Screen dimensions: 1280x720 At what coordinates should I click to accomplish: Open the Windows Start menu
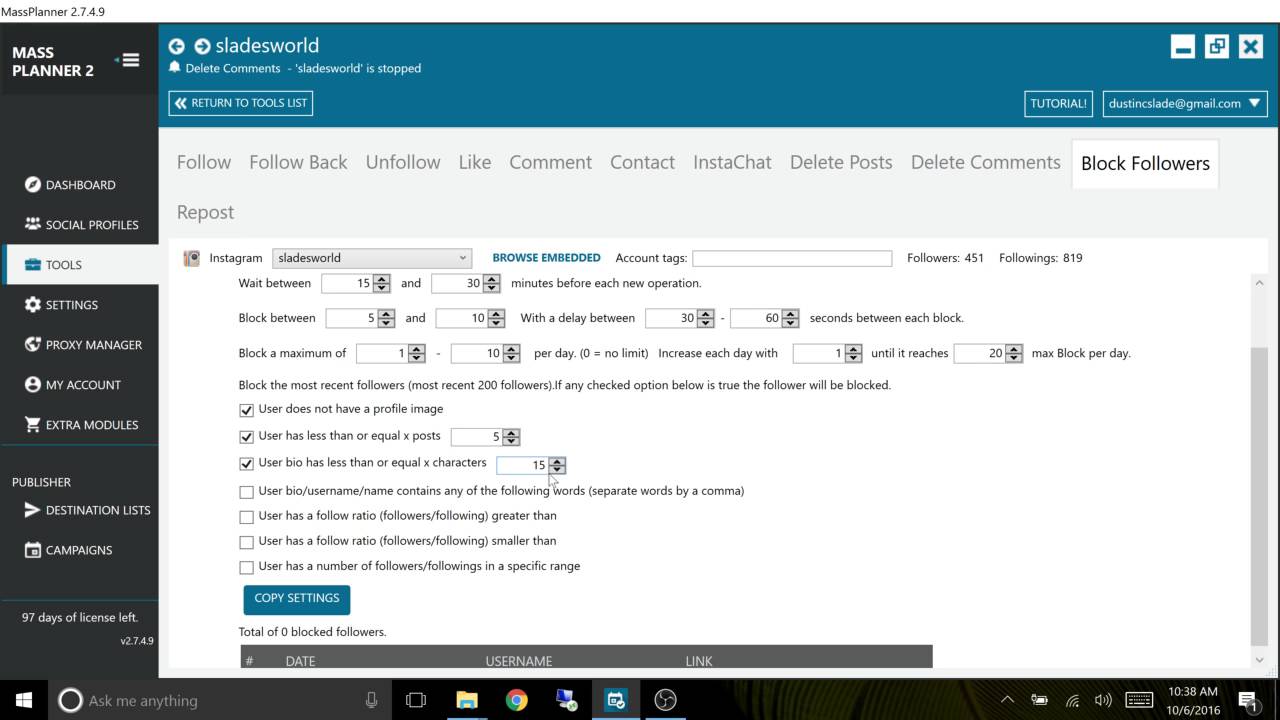coord(24,700)
